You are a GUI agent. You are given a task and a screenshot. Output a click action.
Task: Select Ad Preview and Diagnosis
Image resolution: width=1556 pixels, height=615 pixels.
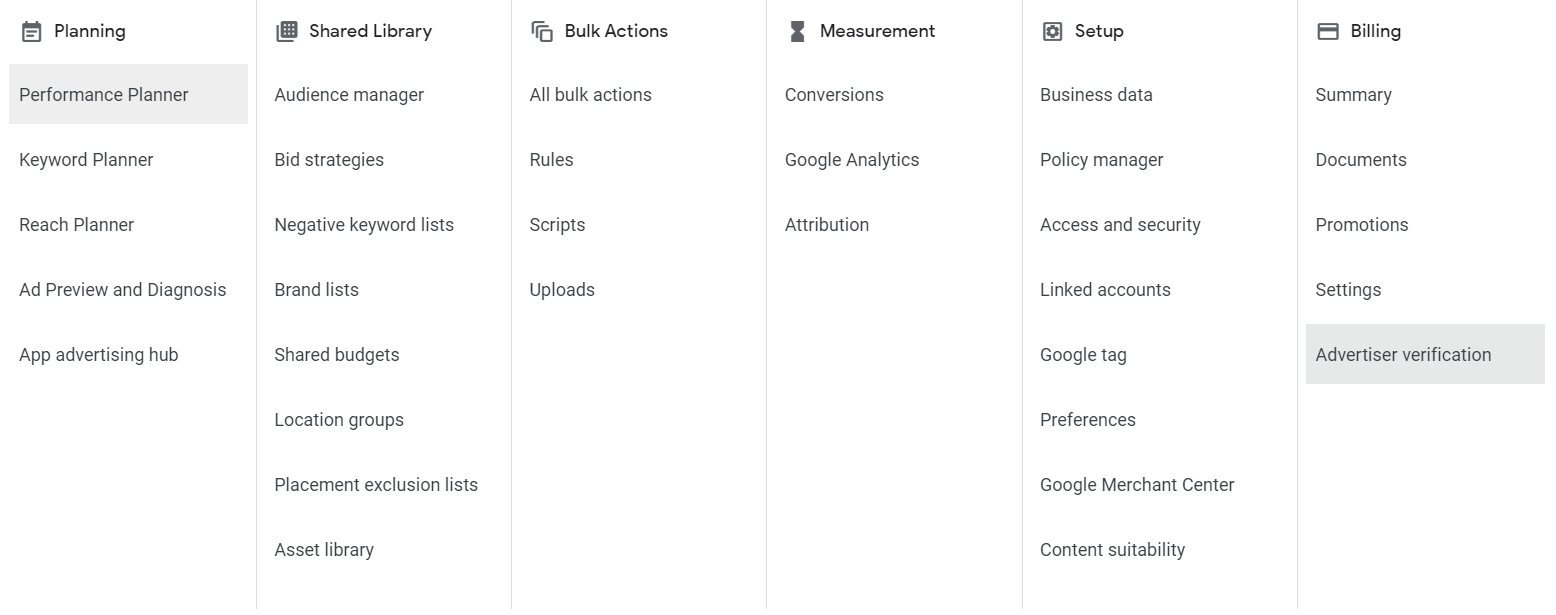pyautogui.click(x=122, y=289)
